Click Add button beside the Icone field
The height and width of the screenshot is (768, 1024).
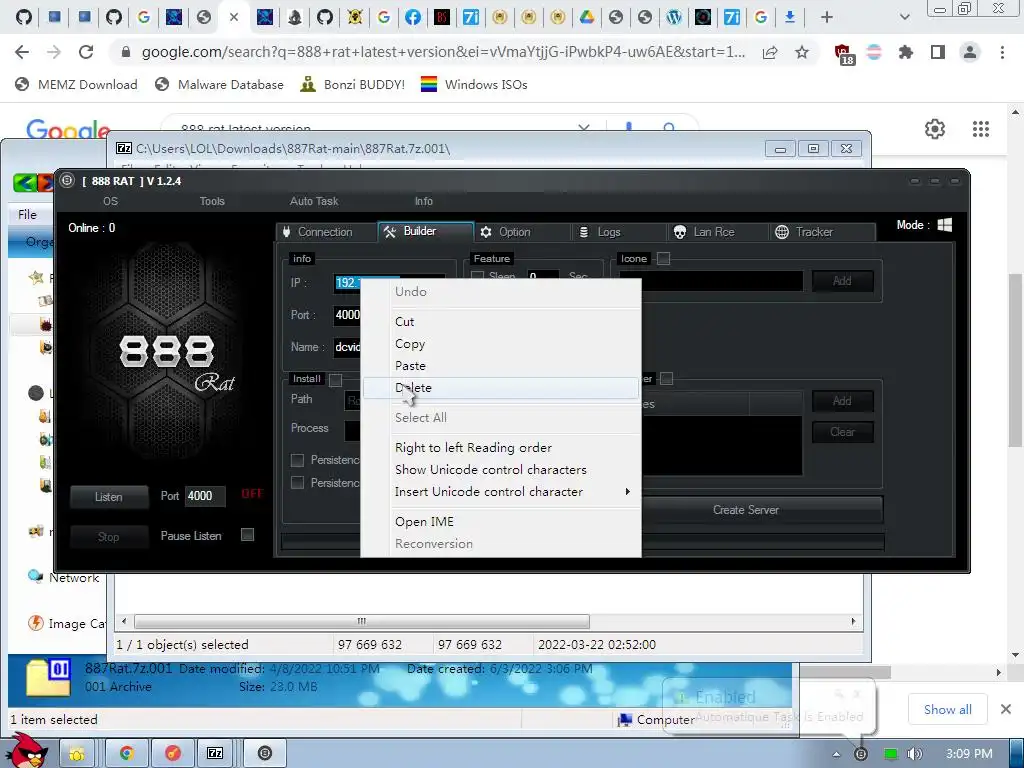(x=842, y=281)
